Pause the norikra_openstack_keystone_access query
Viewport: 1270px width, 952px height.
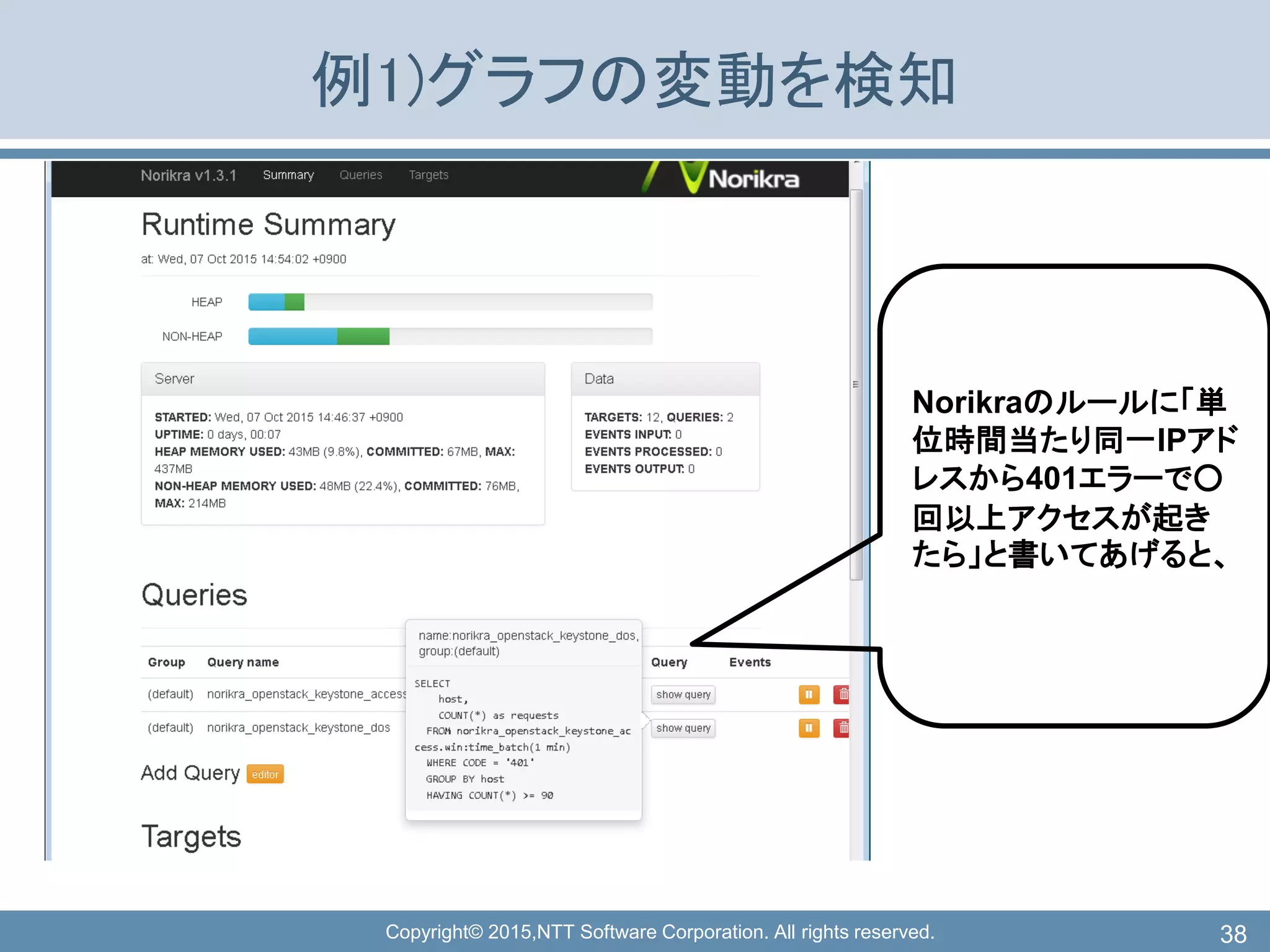pyautogui.click(x=809, y=695)
